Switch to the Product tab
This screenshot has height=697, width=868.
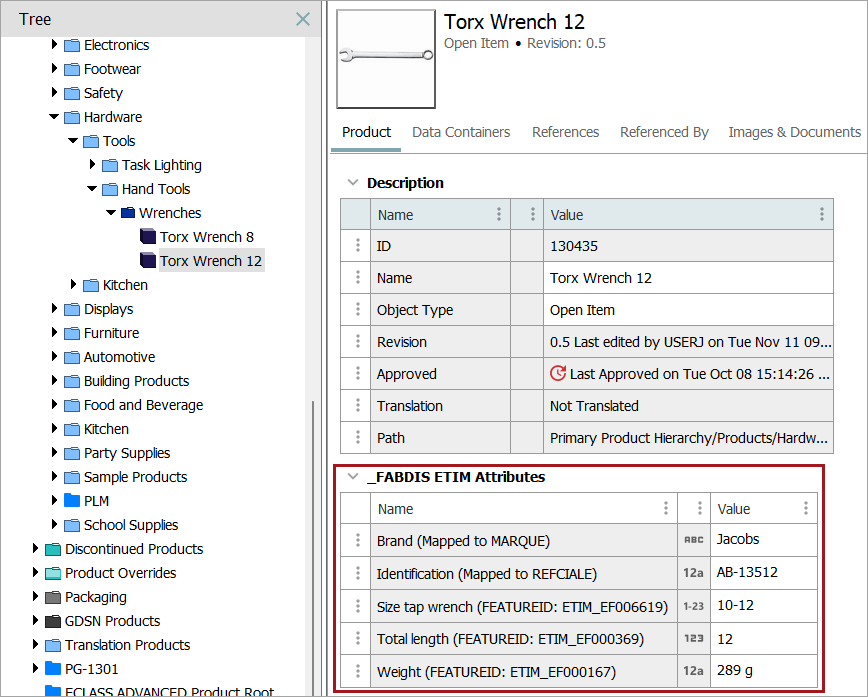tap(366, 132)
